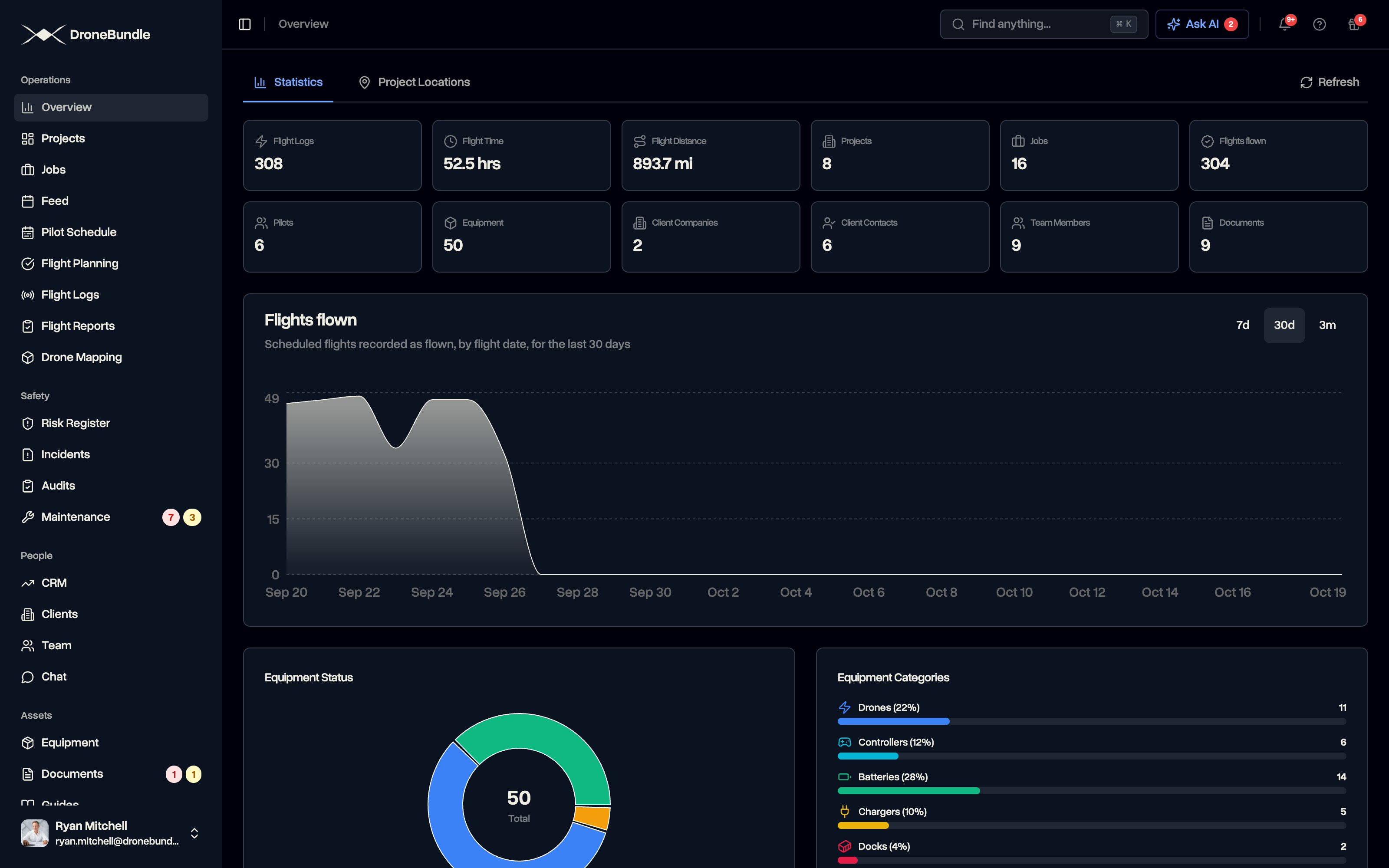Switch to the Project Locations tab

pos(414,82)
